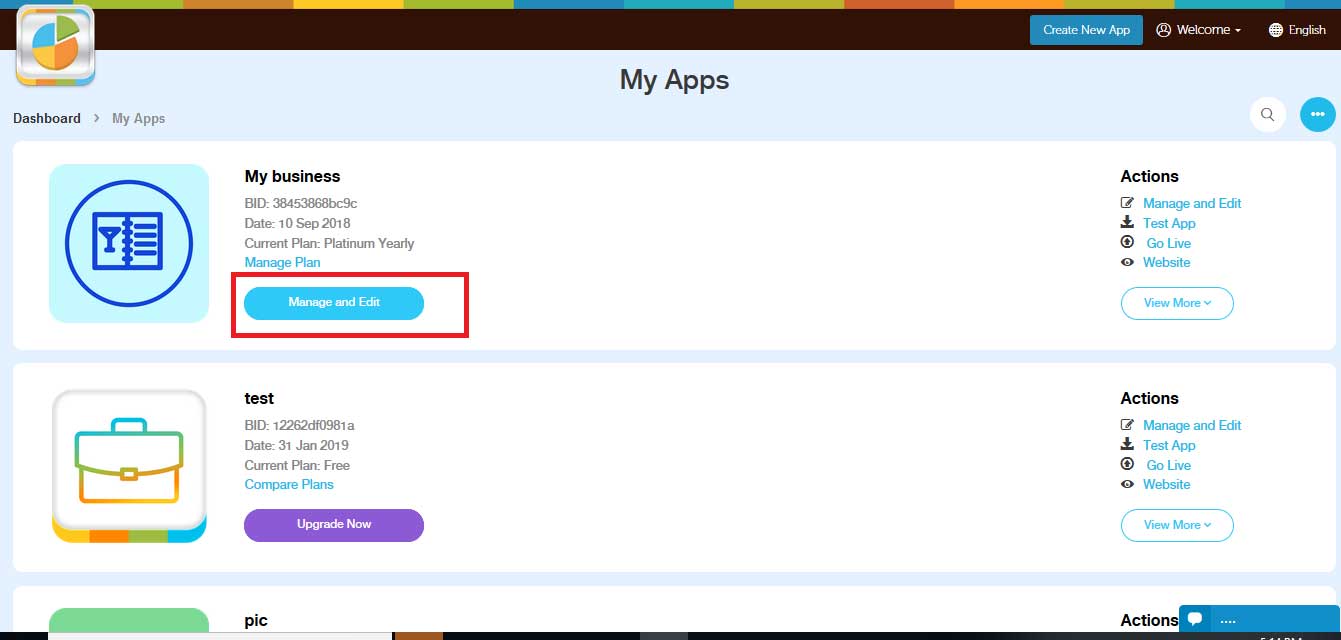Click the ellipsis circle icon below search

coord(1317,114)
